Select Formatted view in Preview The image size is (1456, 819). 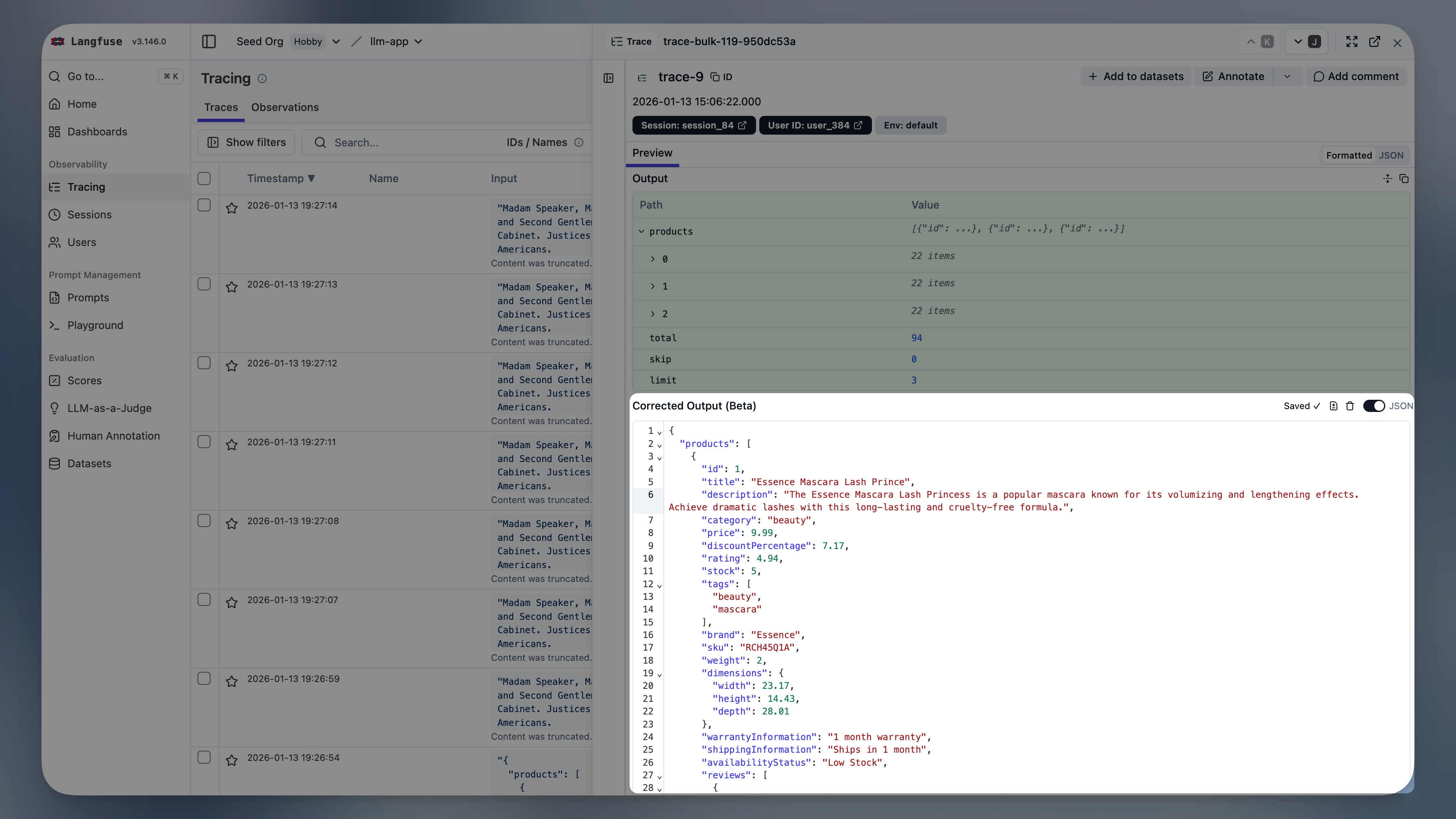(1349, 155)
